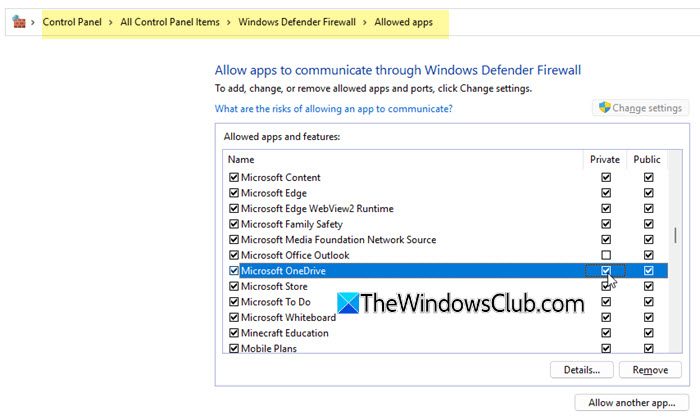Toggle Microsoft To Do name checkbox

pos(233,302)
